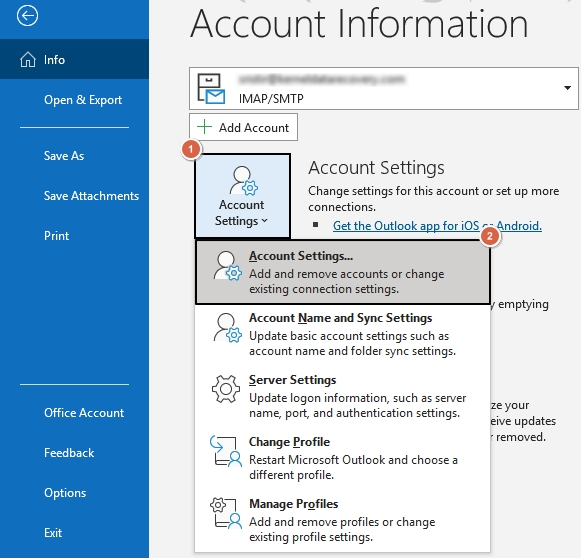581x558 pixels.
Task: Expand the Account Settings dropdown button
Action: [242, 196]
